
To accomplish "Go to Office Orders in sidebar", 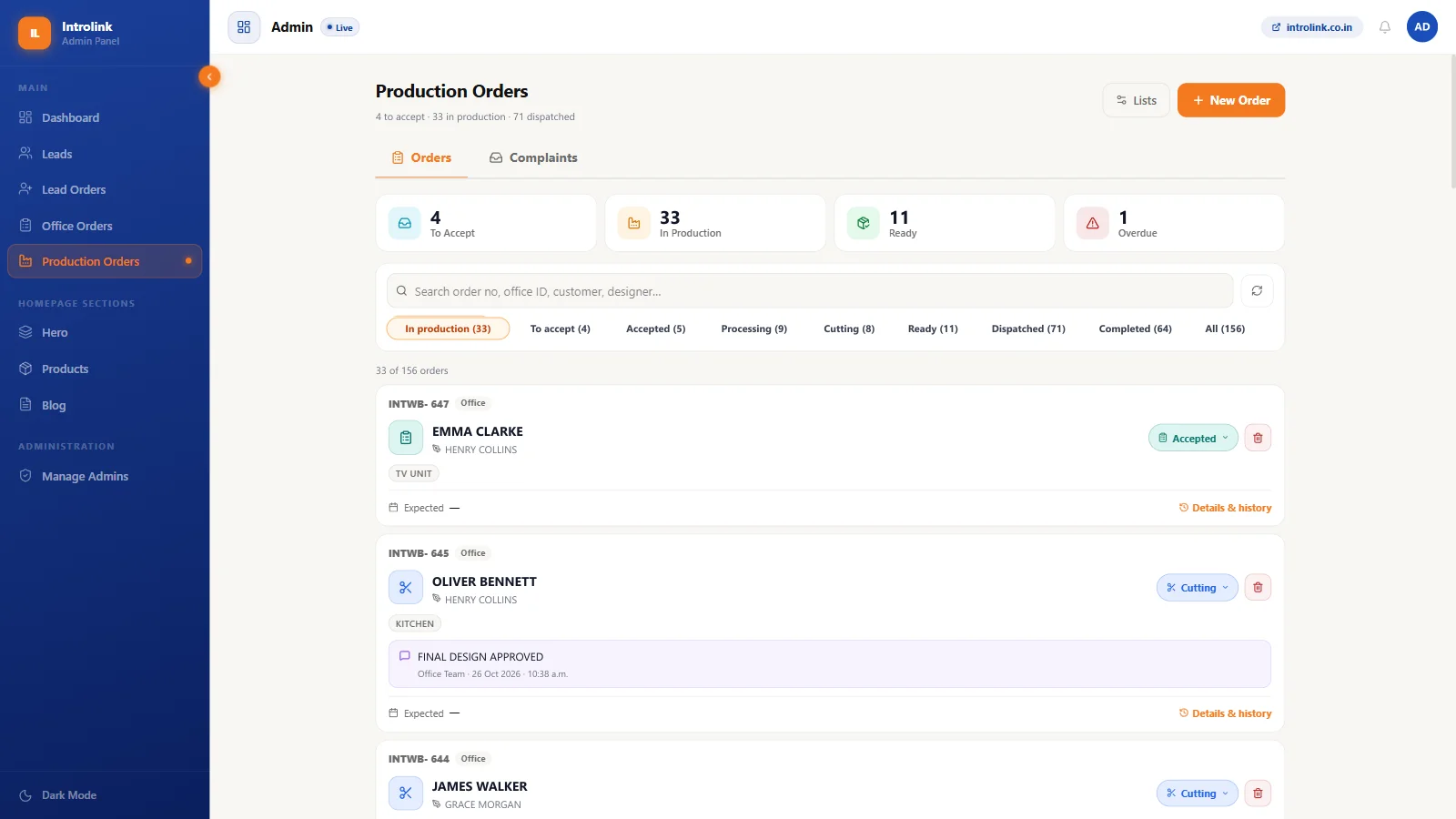I will pos(105,226).
